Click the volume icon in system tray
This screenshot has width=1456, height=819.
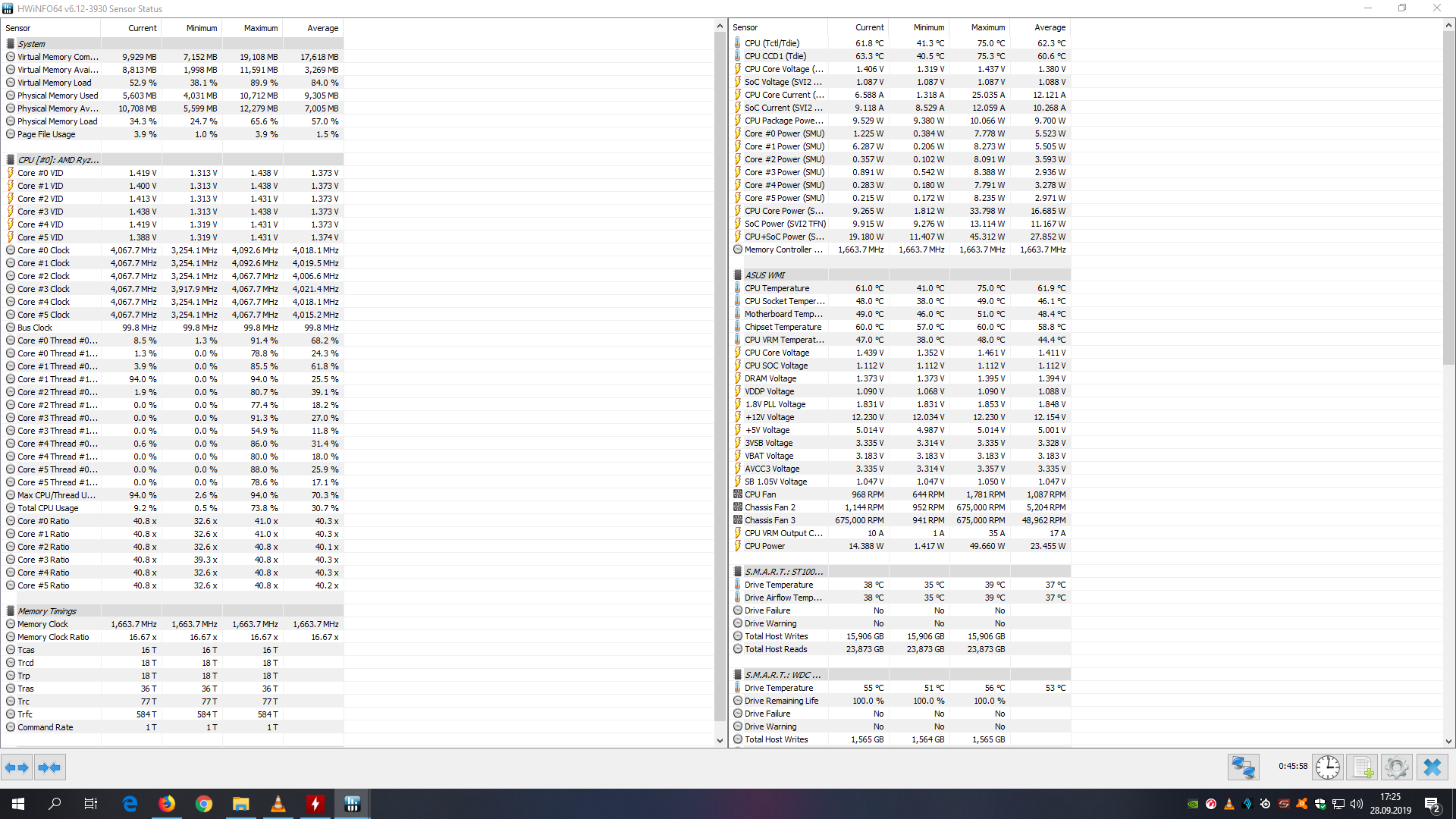(x=1356, y=804)
